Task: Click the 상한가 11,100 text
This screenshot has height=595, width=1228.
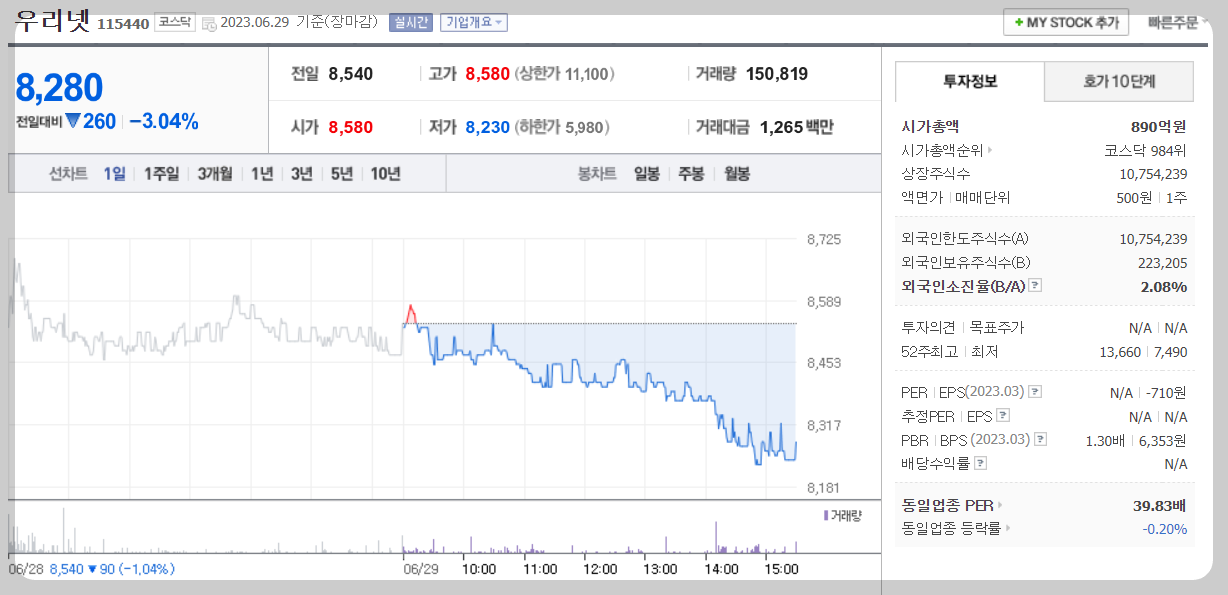Action: click(x=564, y=74)
